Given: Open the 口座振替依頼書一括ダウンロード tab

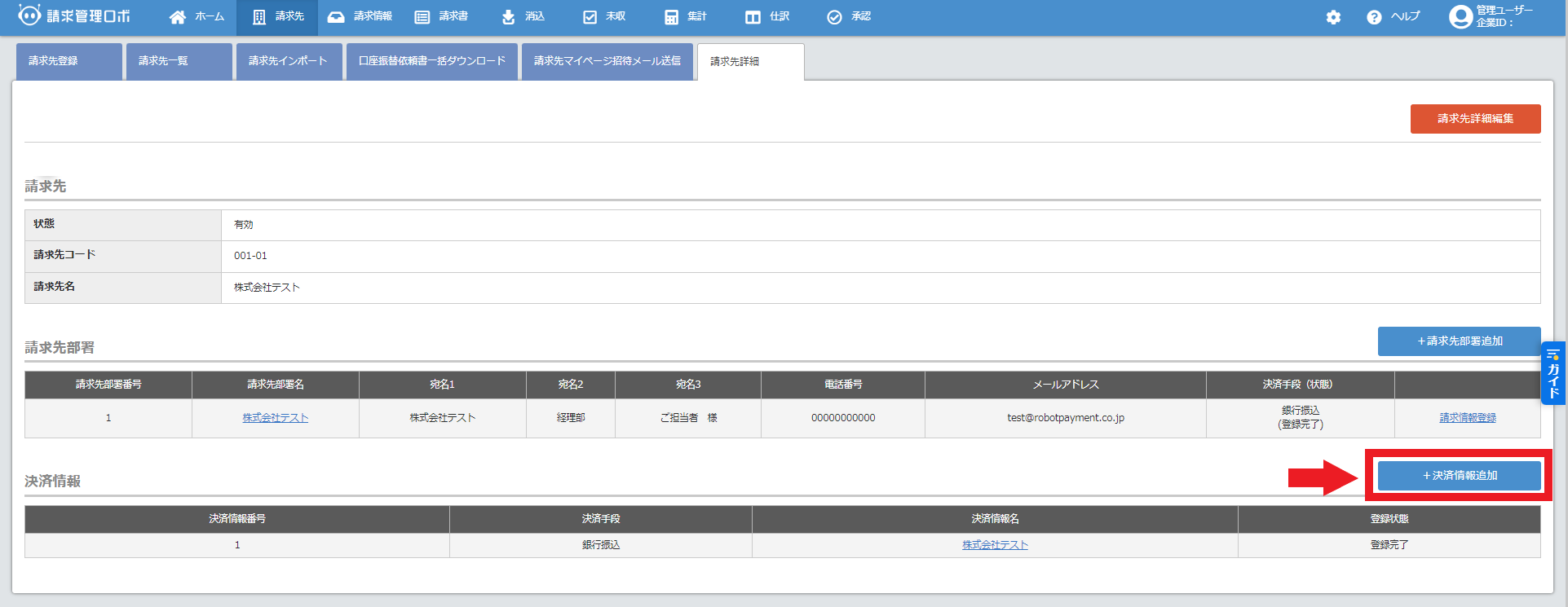Looking at the screenshot, I should coord(432,61).
